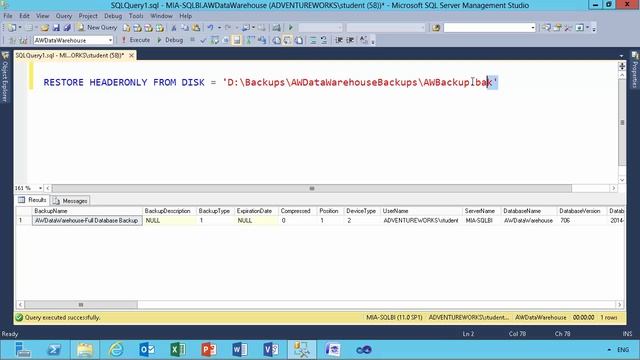Click the editor vertical scrollbar
Screen dimensions: 640x360
622,122
